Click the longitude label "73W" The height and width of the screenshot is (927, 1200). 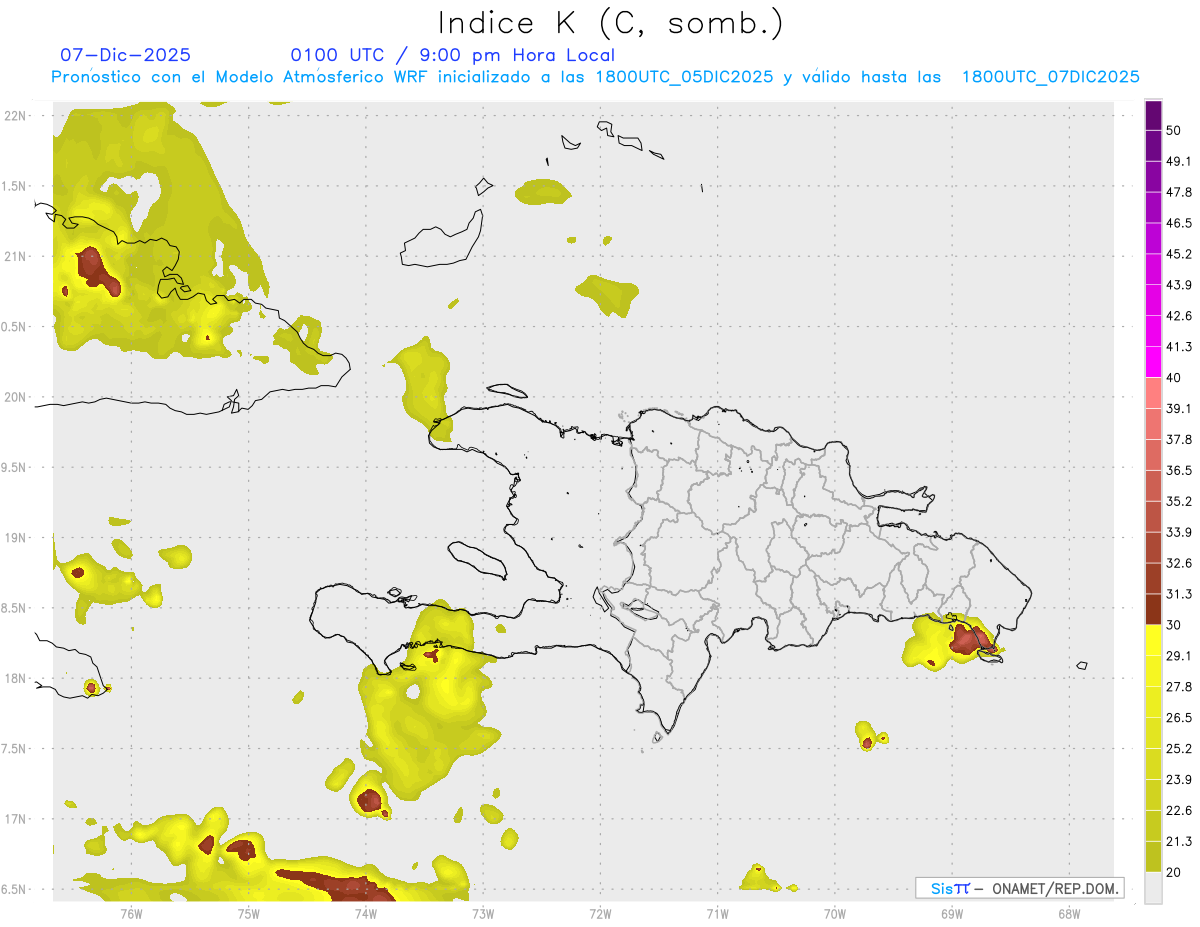(483, 913)
